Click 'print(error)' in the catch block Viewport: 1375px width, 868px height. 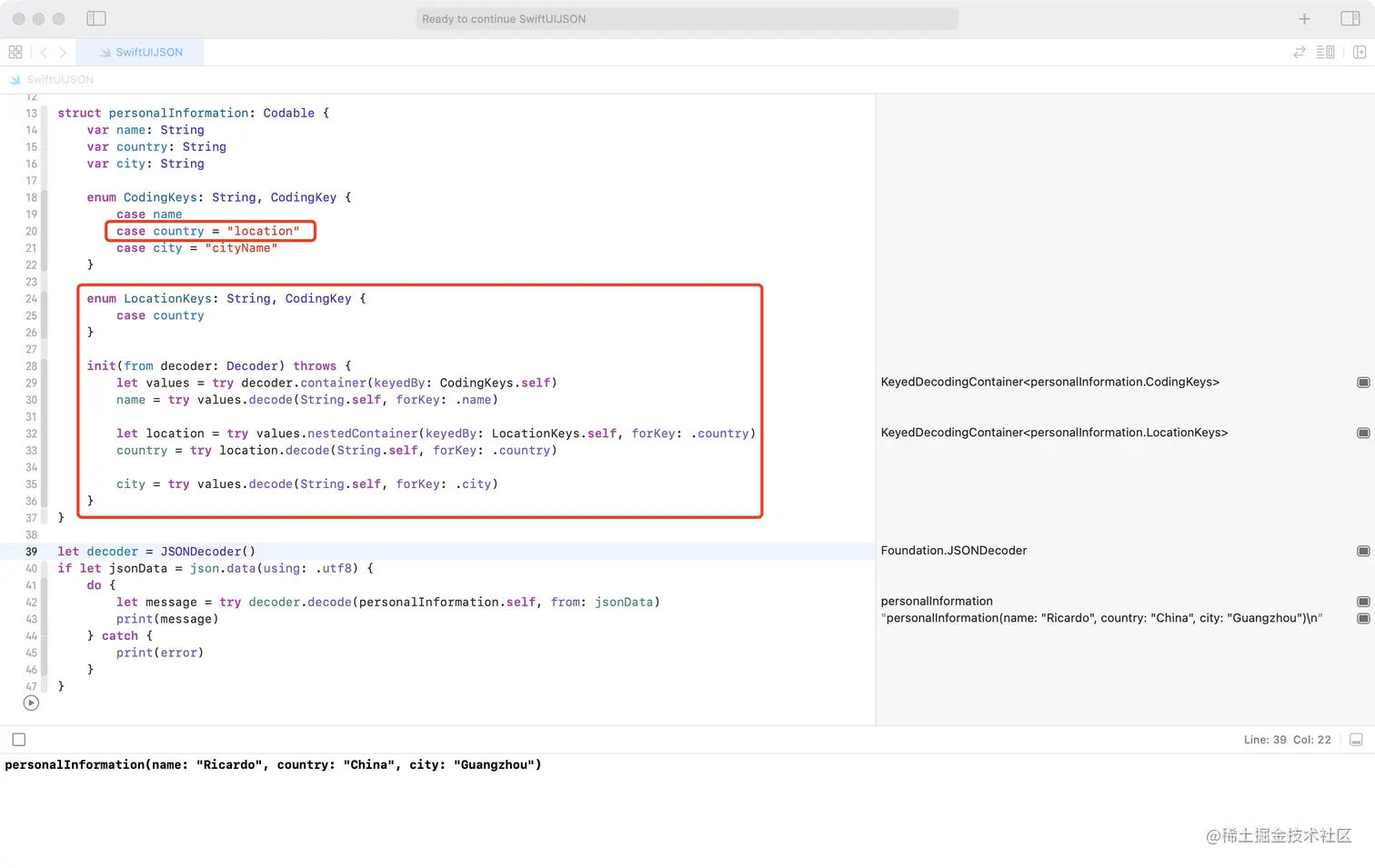click(x=160, y=653)
